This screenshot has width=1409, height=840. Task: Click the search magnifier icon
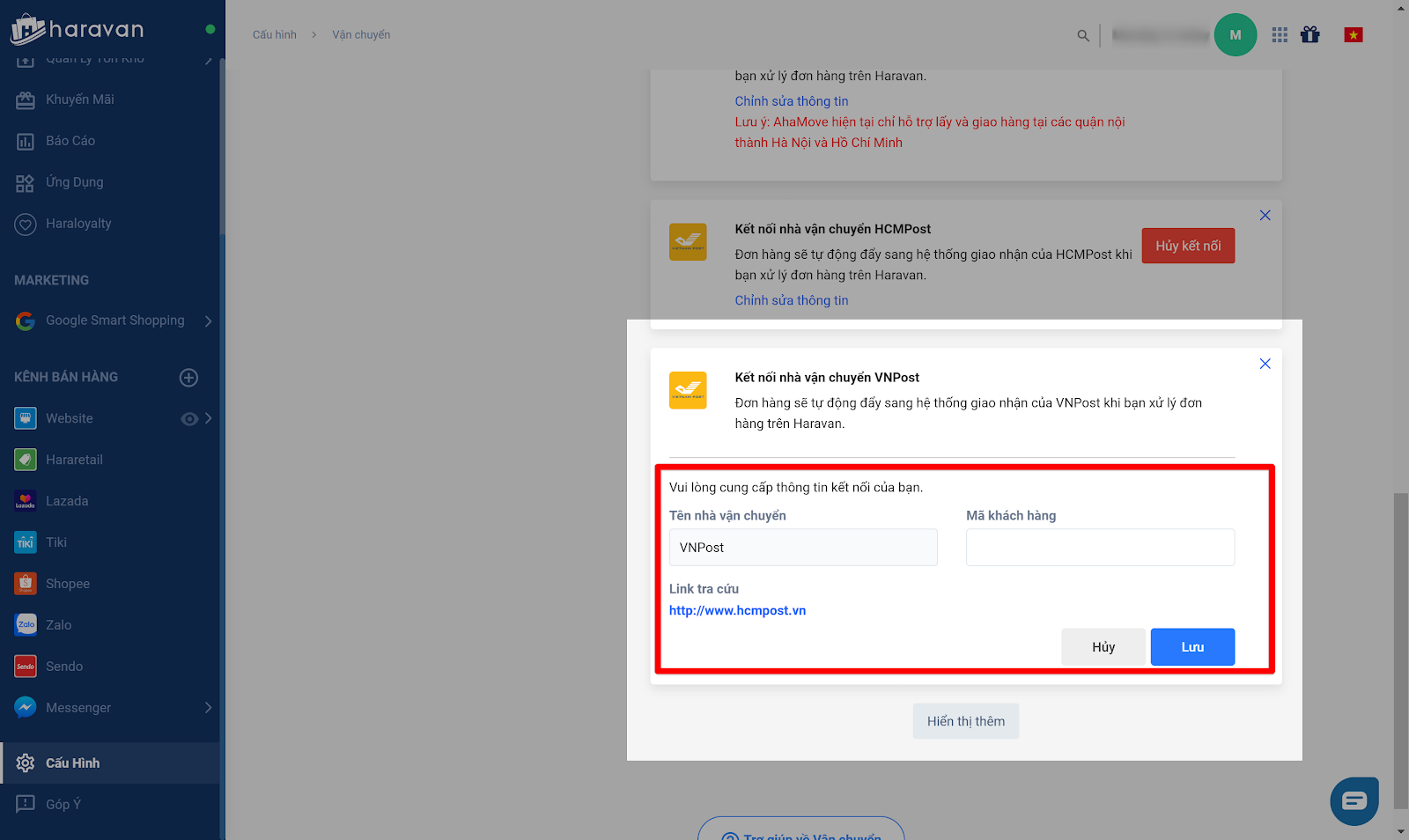1083,35
